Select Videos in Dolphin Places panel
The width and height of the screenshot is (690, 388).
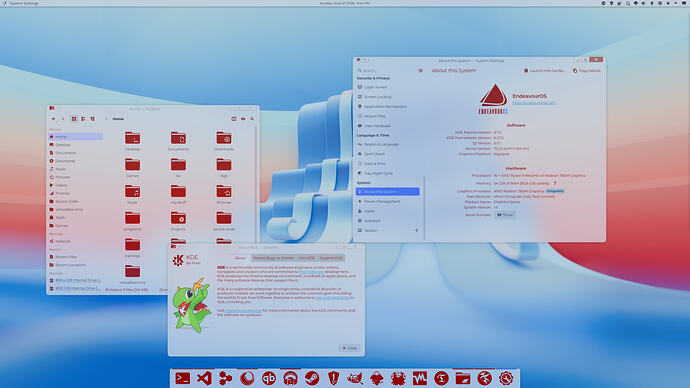tap(75, 185)
